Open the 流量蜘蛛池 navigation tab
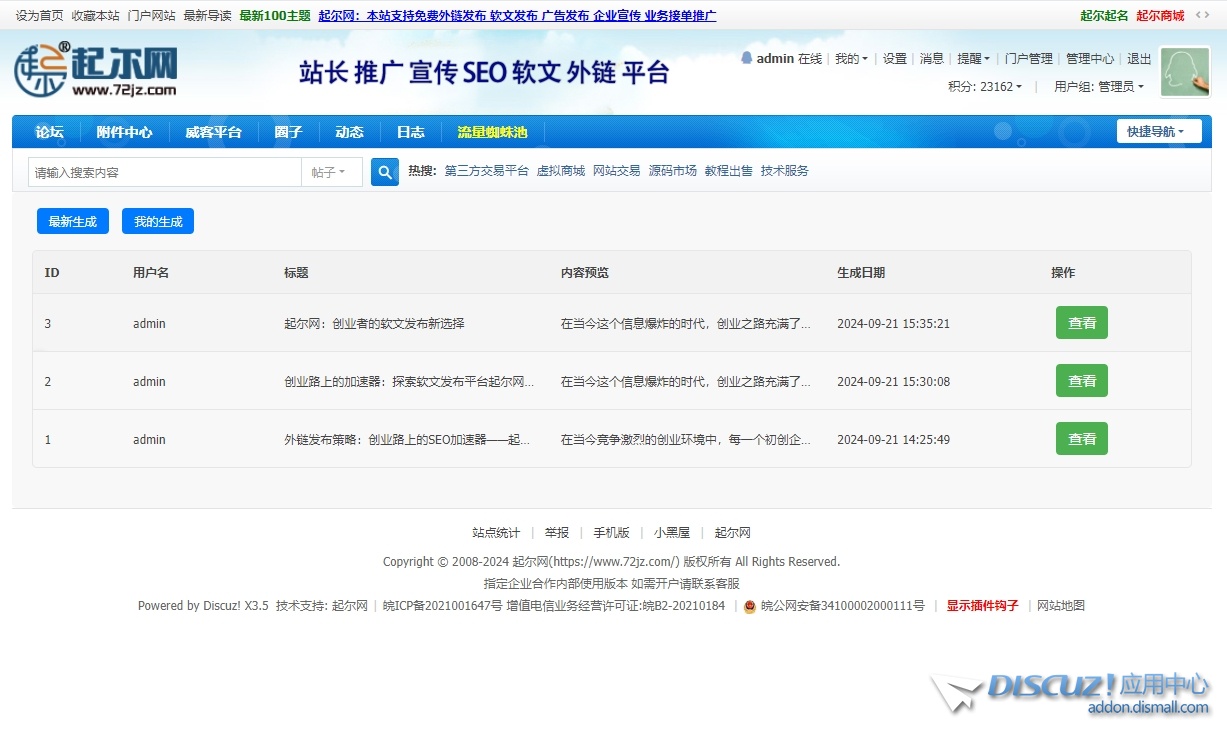 [x=492, y=132]
